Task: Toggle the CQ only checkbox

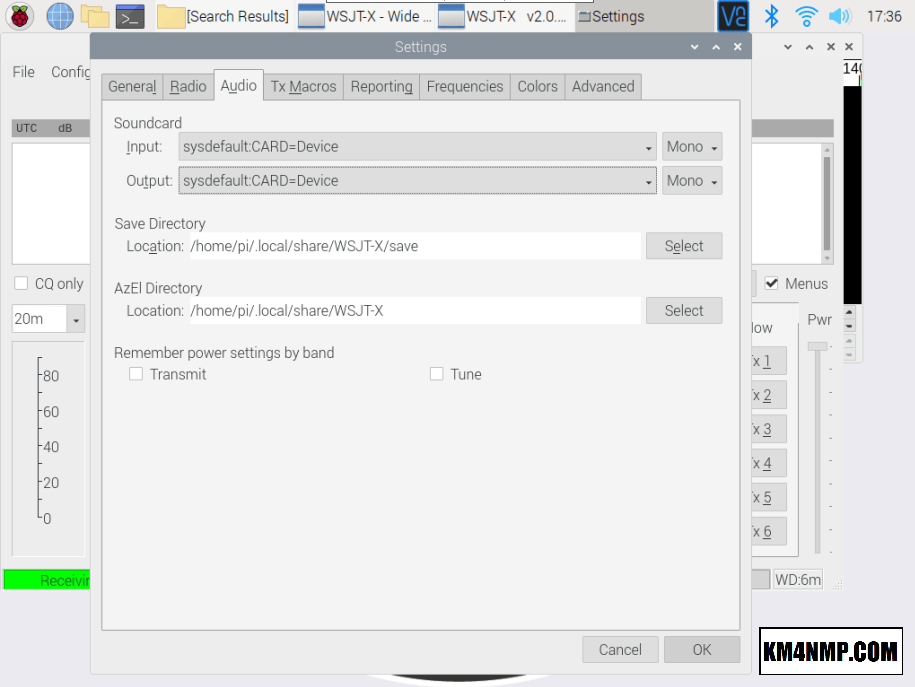Action: pyautogui.click(x=21, y=284)
